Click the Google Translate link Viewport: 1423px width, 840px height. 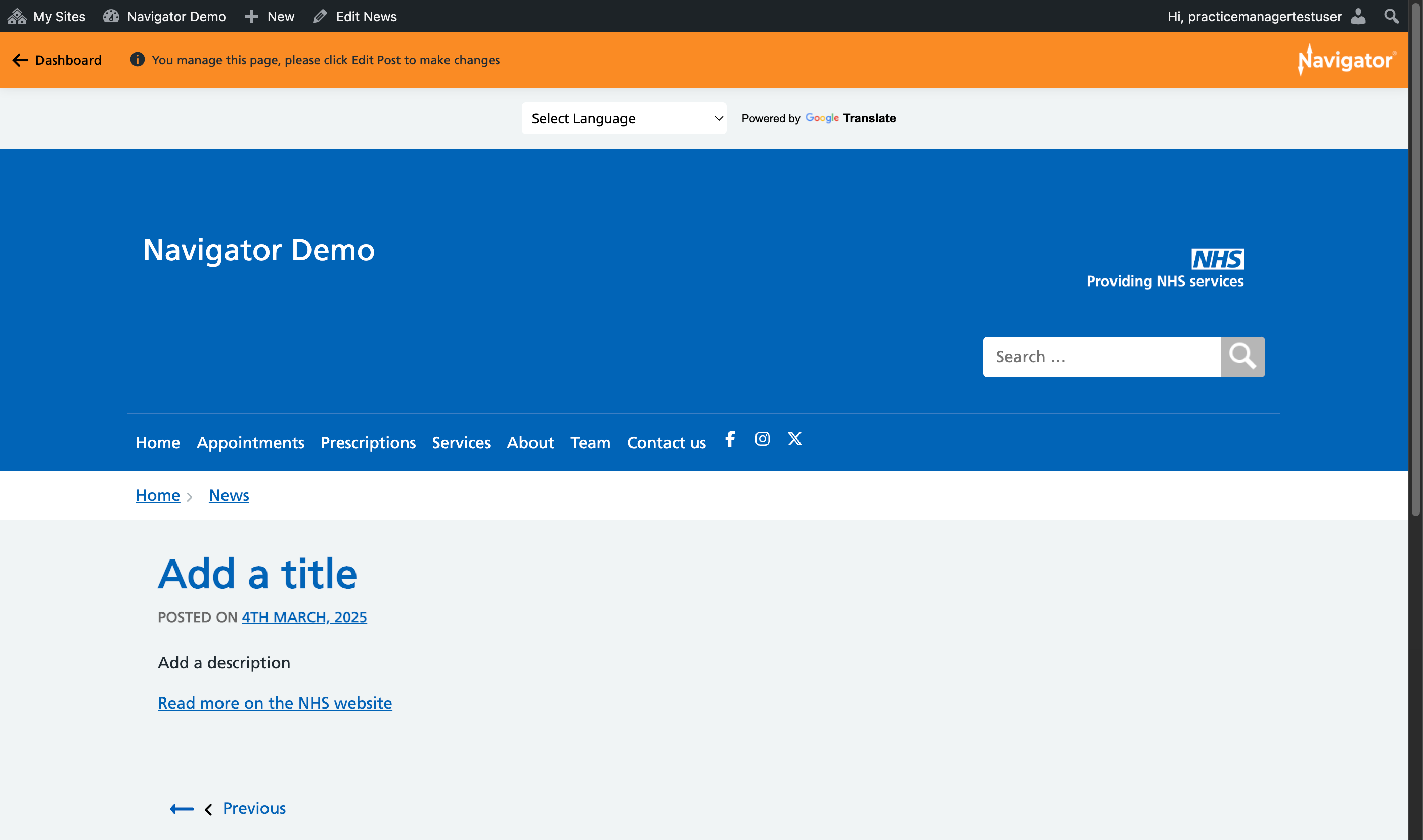pos(850,118)
